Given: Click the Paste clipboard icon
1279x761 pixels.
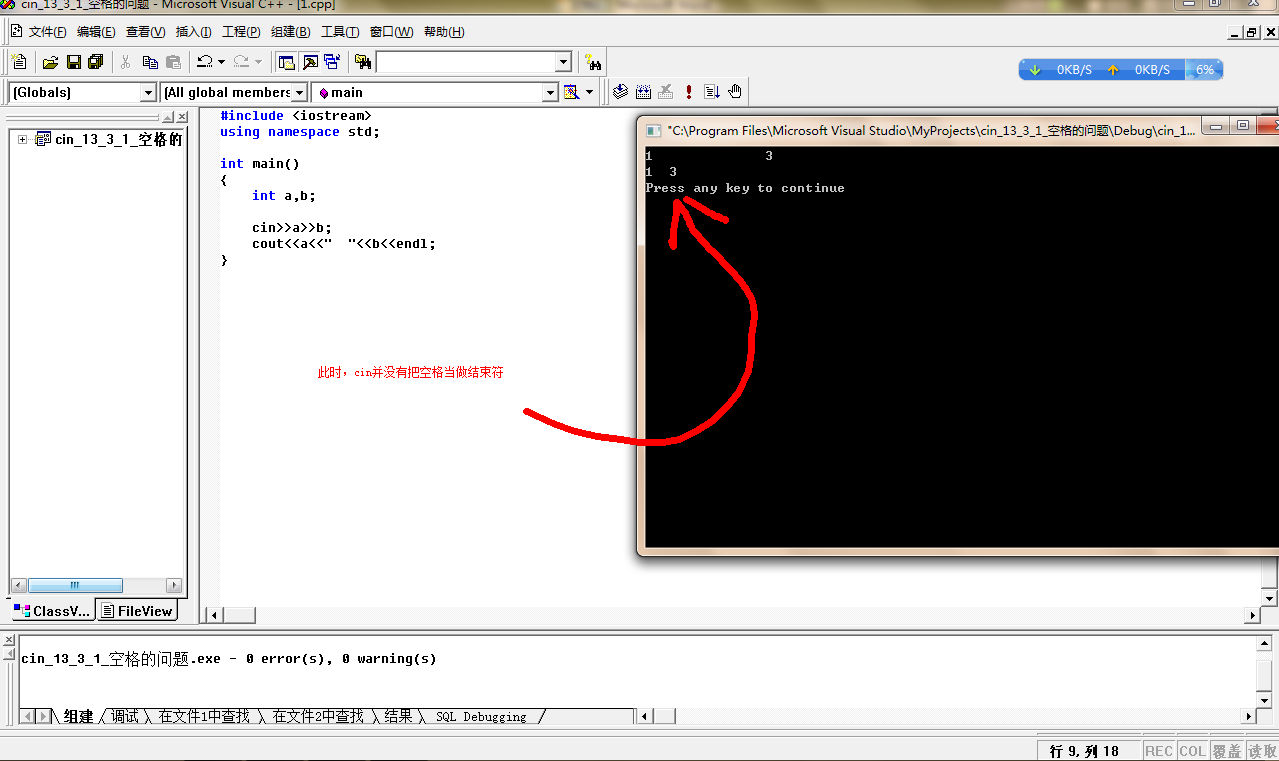Looking at the screenshot, I should [173, 62].
